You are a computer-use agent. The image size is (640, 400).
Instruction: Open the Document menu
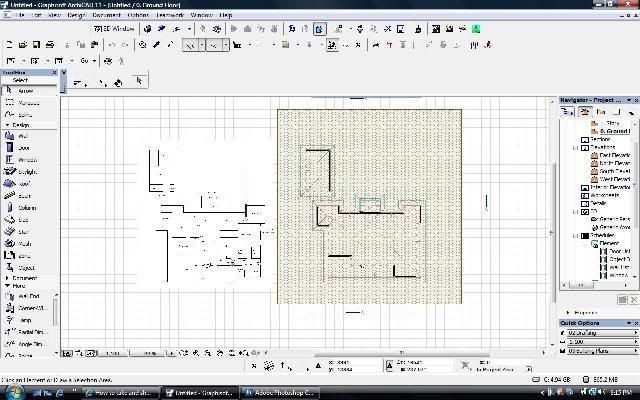(x=107, y=15)
